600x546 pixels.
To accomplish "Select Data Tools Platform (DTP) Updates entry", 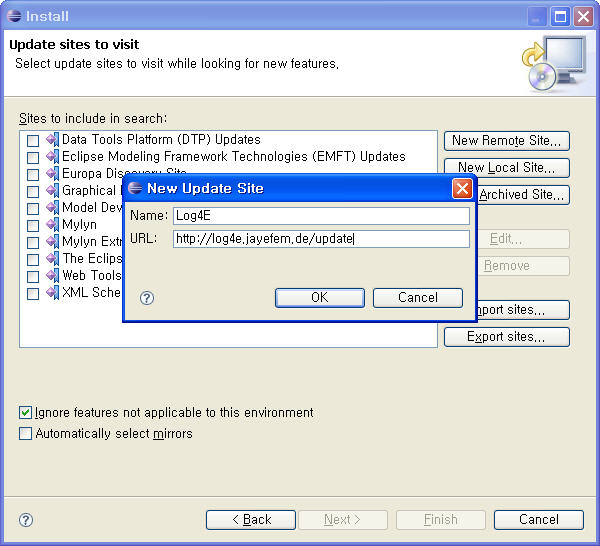I will click(x=161, y=140).
